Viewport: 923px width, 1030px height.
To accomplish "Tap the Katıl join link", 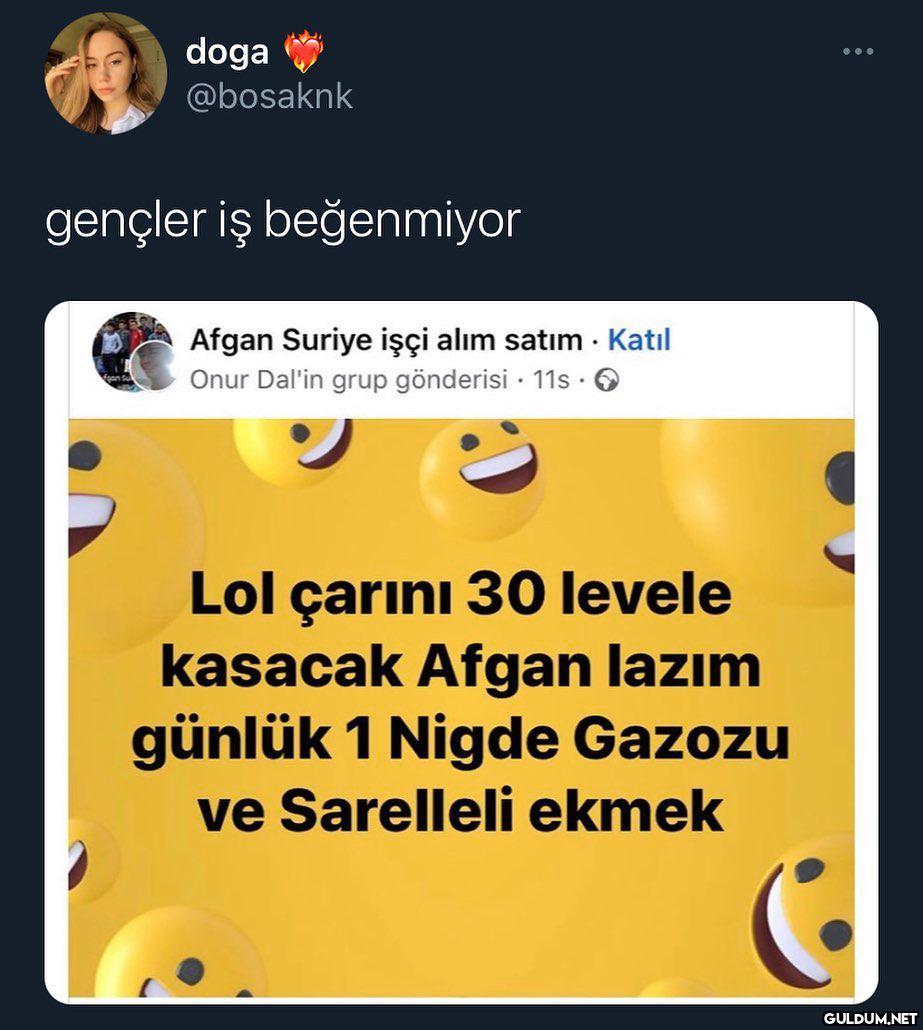I will tap(639, 340).
